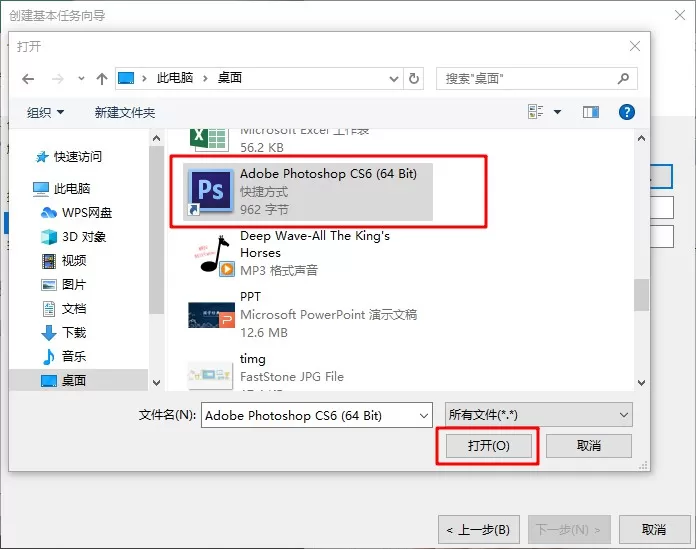Click the file list scrollbar thumb
The height and width of the screenshot is (549, 696).
coord(641,295)
